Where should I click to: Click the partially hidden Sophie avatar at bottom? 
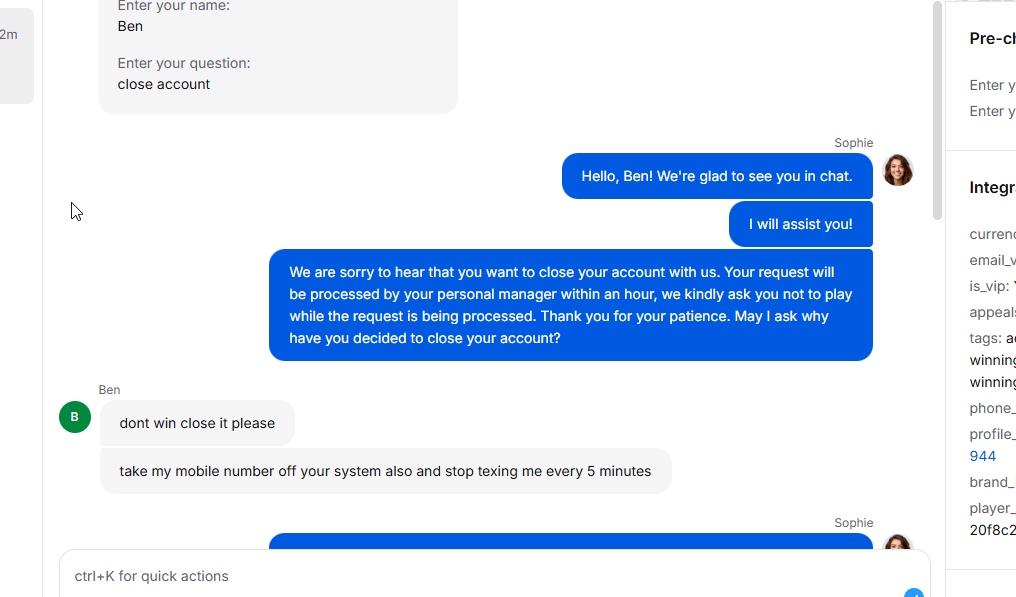pyautogui.click(x=897, y=542)
